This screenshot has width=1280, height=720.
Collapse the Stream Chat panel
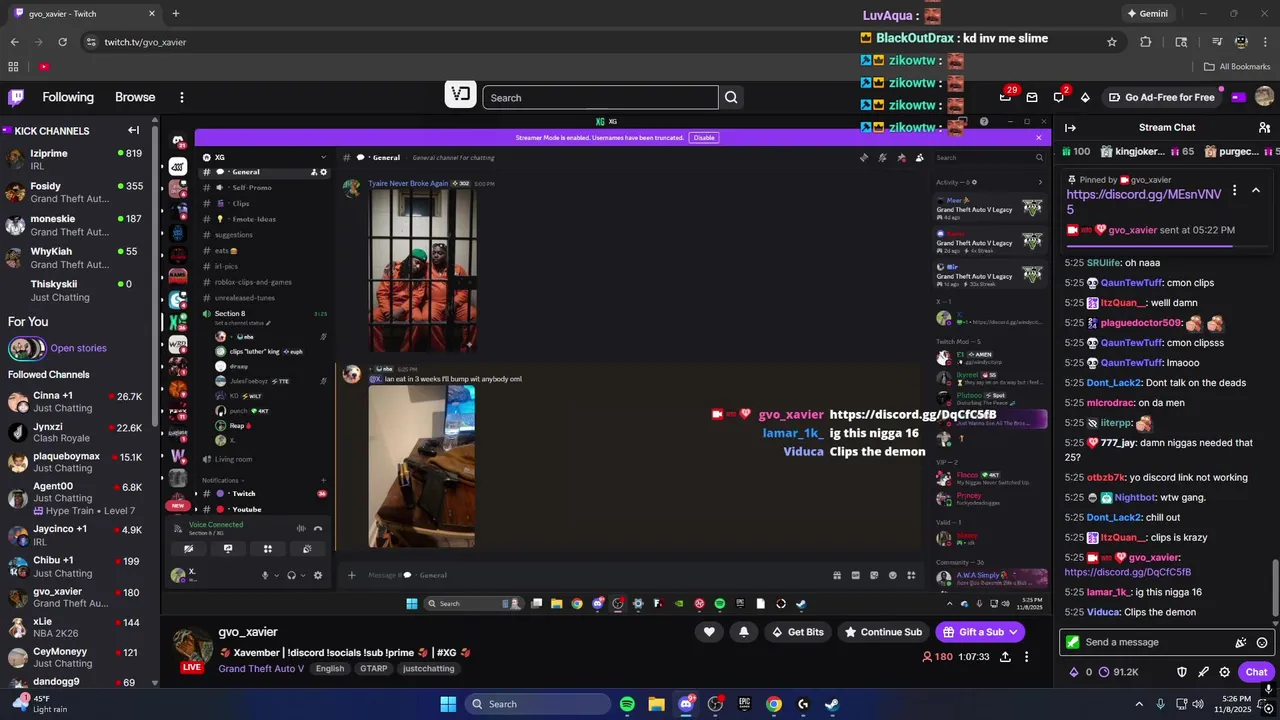(x=1070, y=127)
